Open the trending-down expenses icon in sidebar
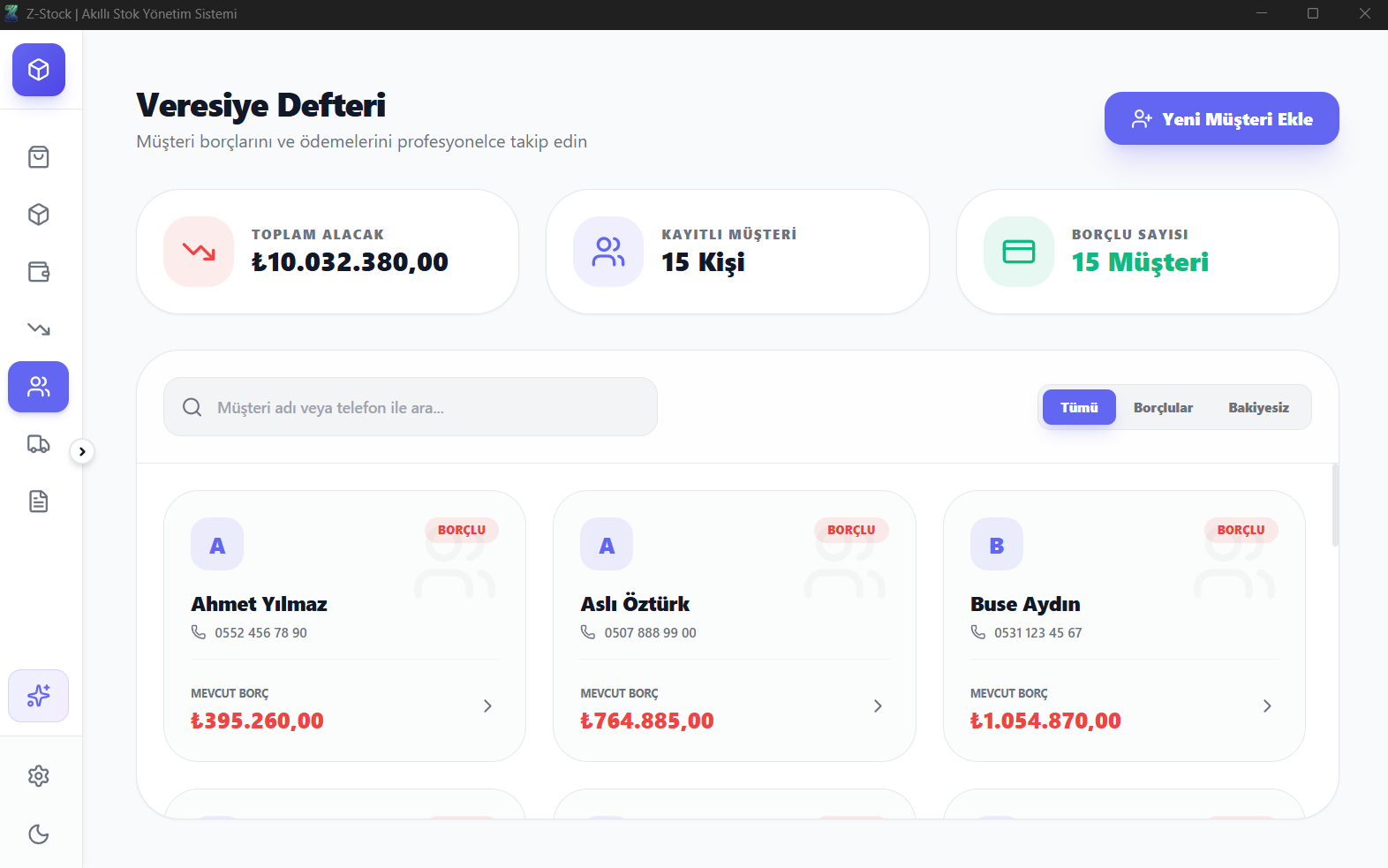Viewport: 1388px width, 868px height. point(39,329)
